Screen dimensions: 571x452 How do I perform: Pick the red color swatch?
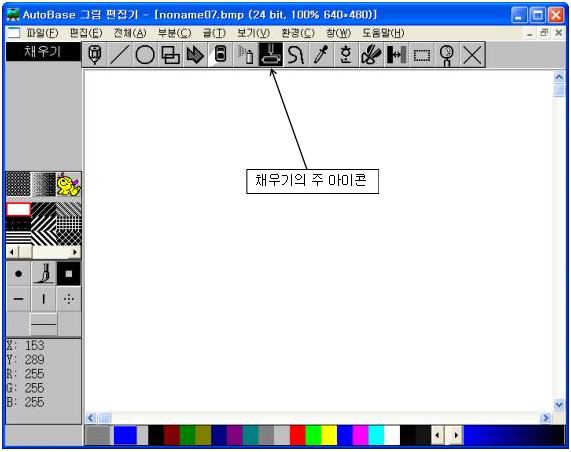(298, 435)
